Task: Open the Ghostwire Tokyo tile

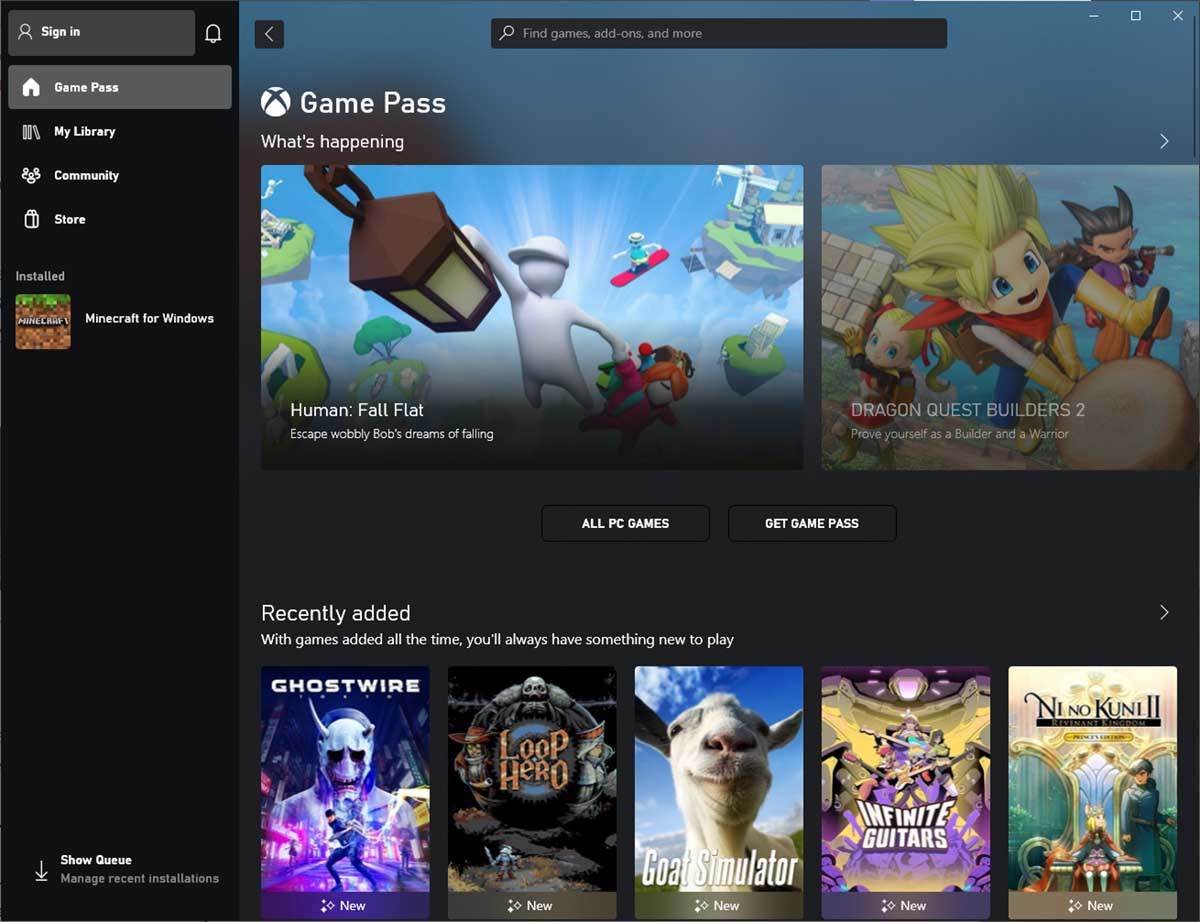Action: tap(345, 790)
